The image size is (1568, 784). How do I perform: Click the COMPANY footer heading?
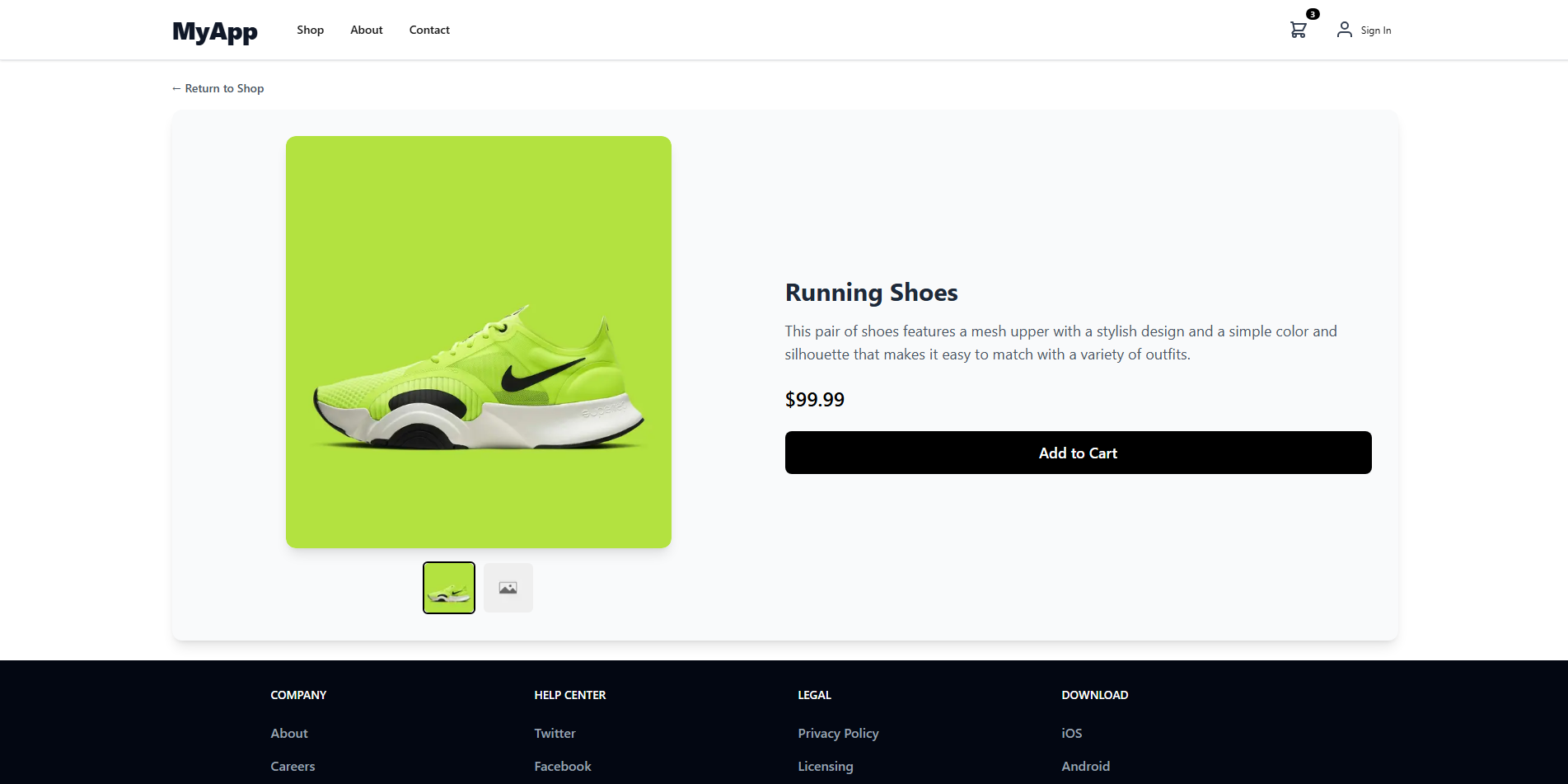[298, 695]
